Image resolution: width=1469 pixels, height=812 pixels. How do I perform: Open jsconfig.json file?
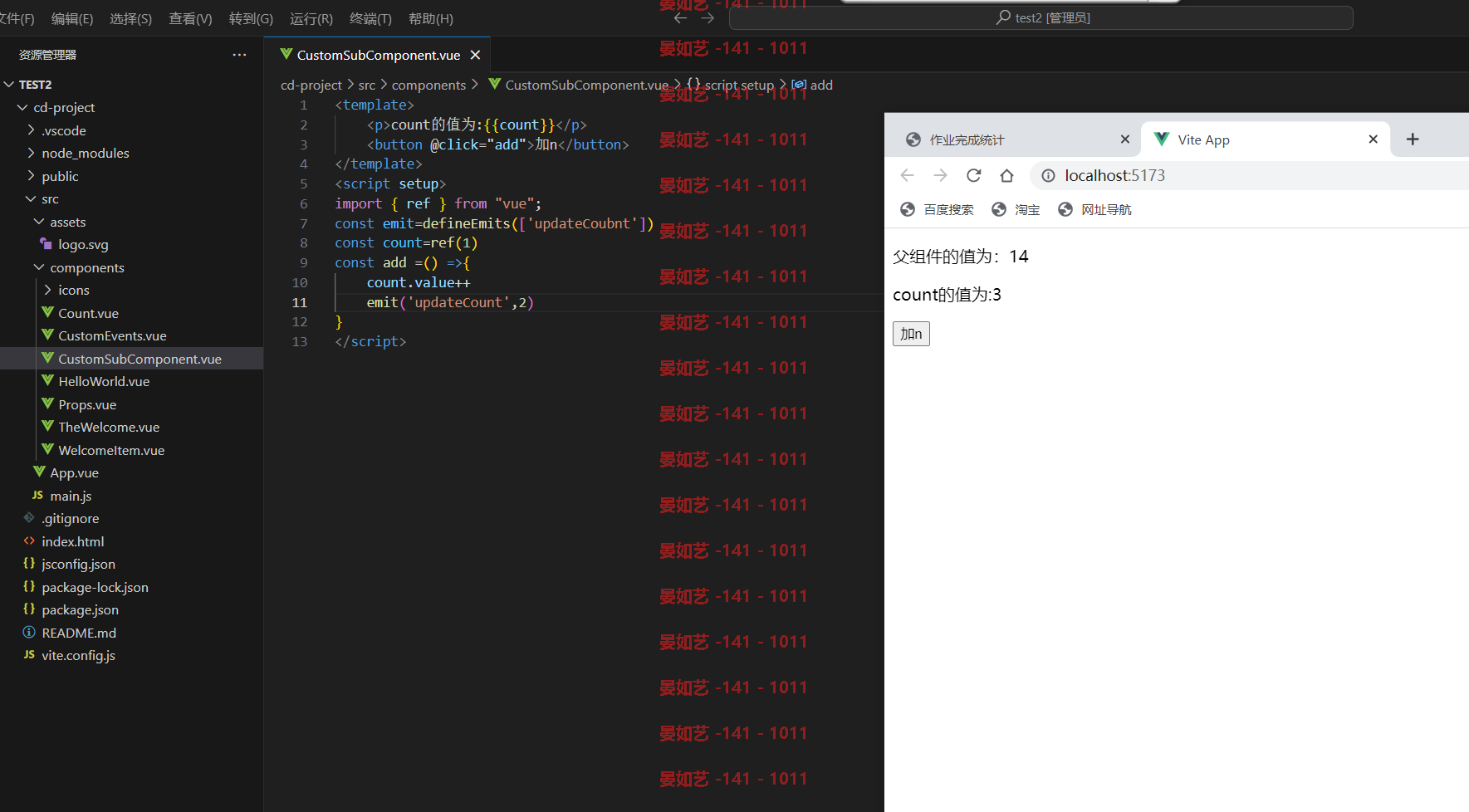click(x=131, y=565)
